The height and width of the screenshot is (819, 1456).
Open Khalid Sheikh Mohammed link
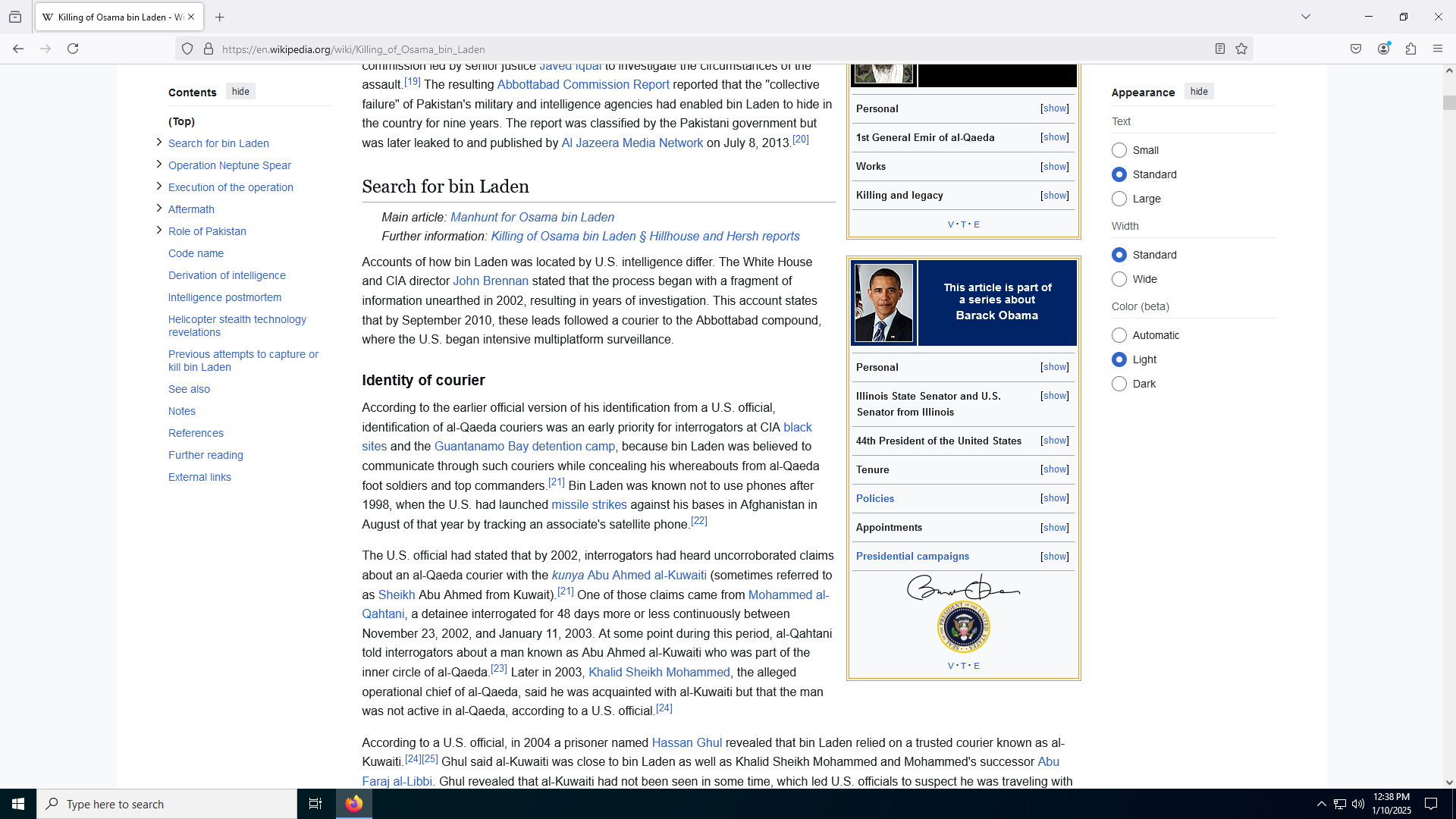659,673
